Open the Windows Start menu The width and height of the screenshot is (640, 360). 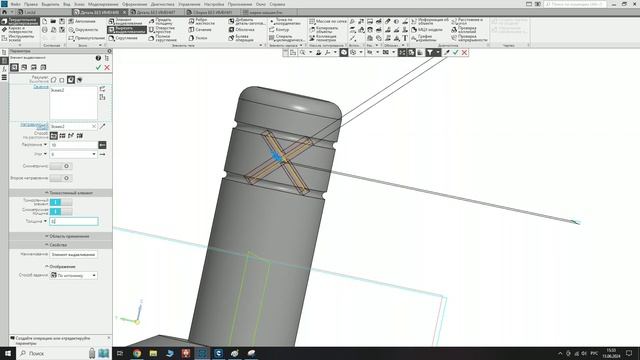coord(8,353)
